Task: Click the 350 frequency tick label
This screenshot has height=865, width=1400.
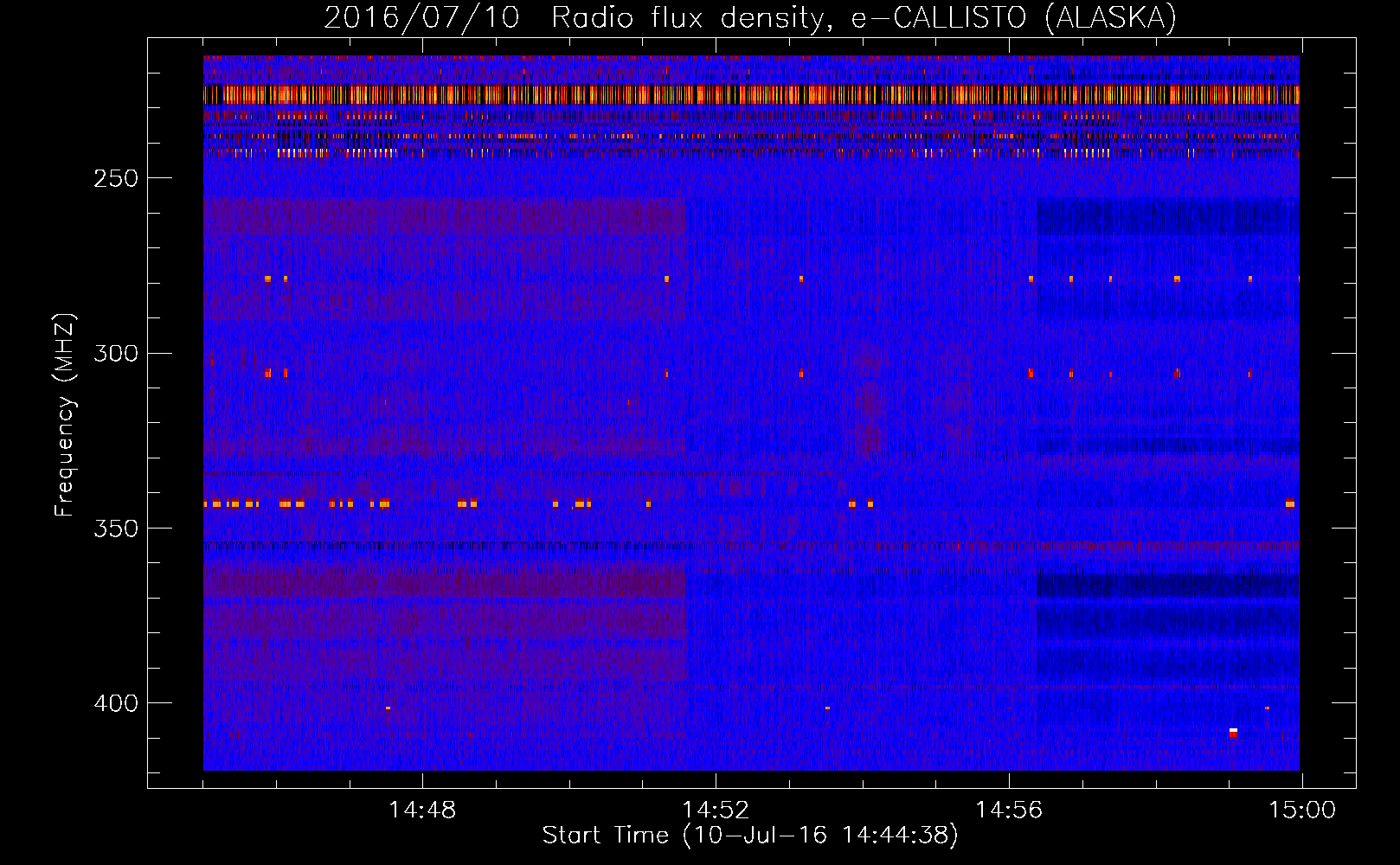Action: coord(116,529)
